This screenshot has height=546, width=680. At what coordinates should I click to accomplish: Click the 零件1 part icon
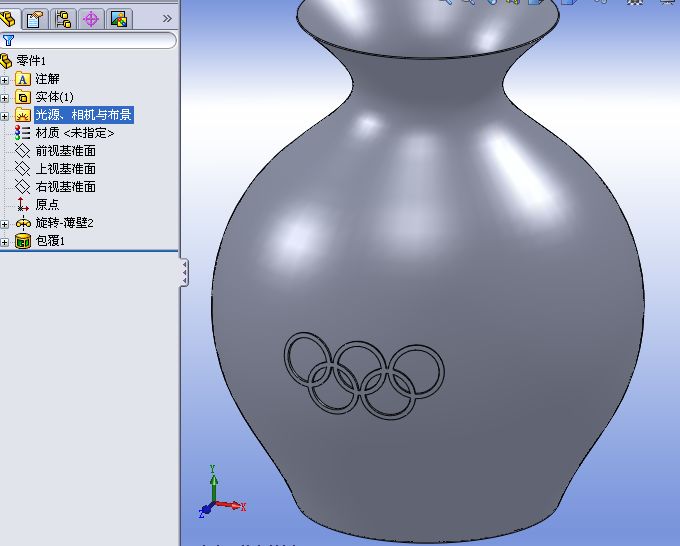[6, 61]
